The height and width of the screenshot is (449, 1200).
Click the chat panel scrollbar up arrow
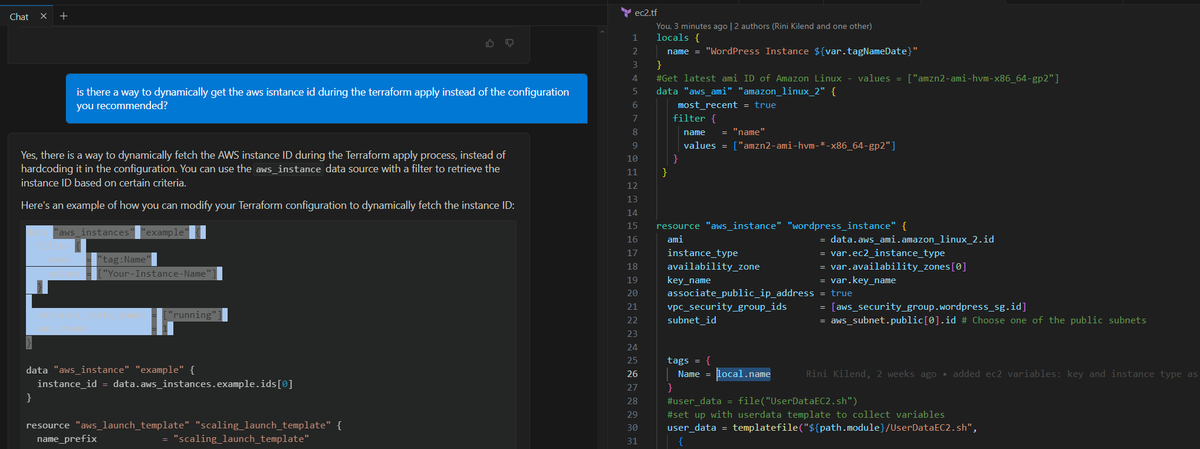point(604,33)
